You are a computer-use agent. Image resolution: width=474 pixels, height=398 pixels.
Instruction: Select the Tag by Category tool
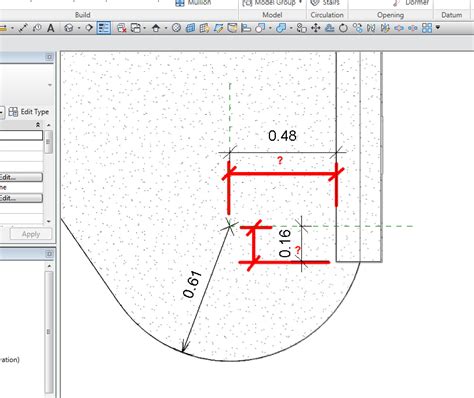[37, 28]
